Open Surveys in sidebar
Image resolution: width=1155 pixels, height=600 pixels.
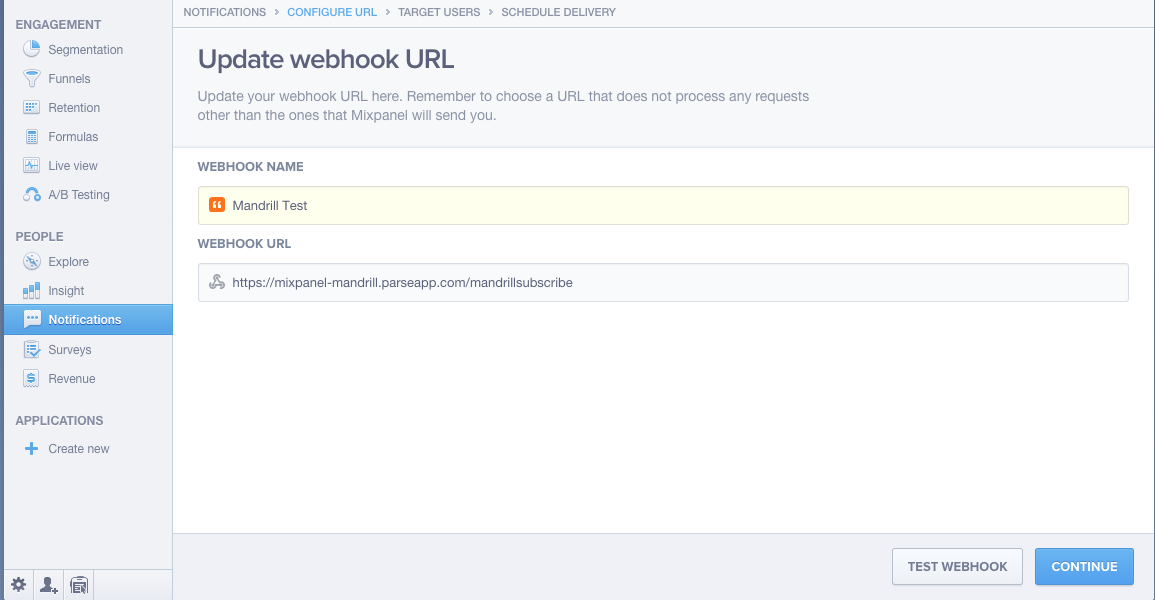tap(70, 350)
